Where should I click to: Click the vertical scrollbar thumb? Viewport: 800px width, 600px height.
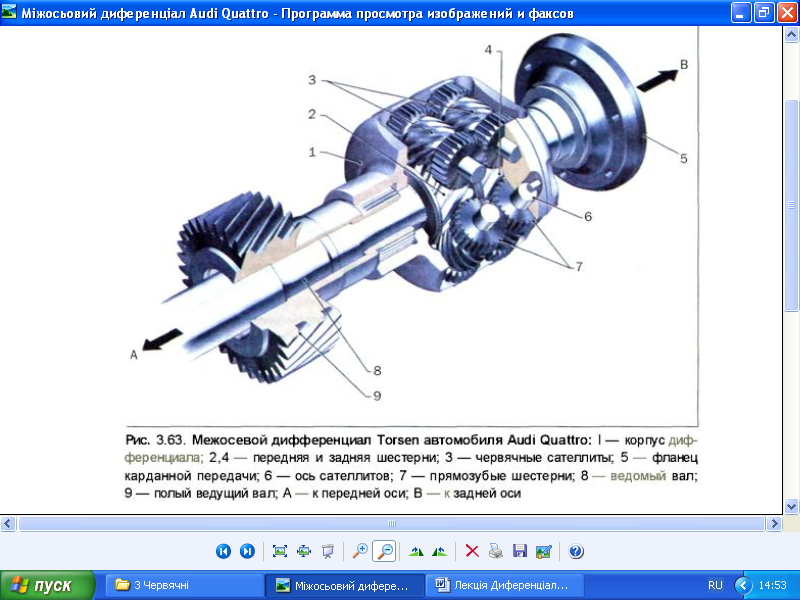[x=791, y=205]
